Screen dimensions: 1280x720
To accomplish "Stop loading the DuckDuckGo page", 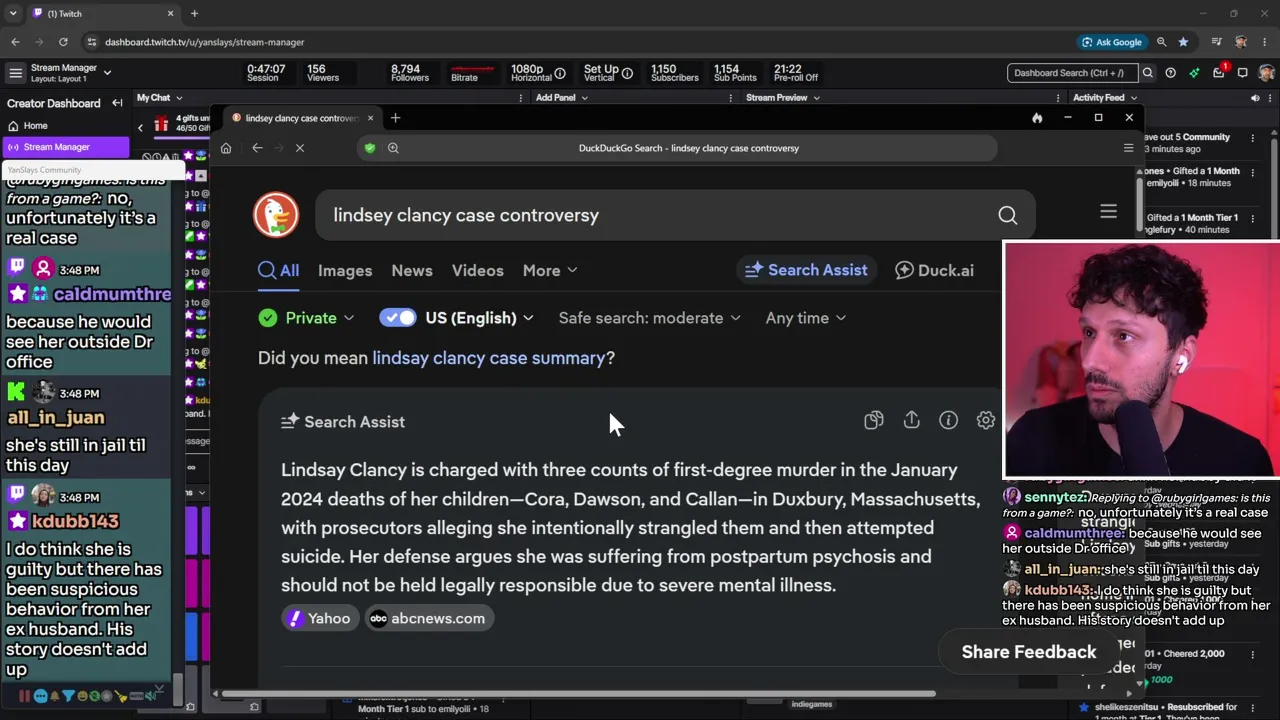I will [300, 148].
